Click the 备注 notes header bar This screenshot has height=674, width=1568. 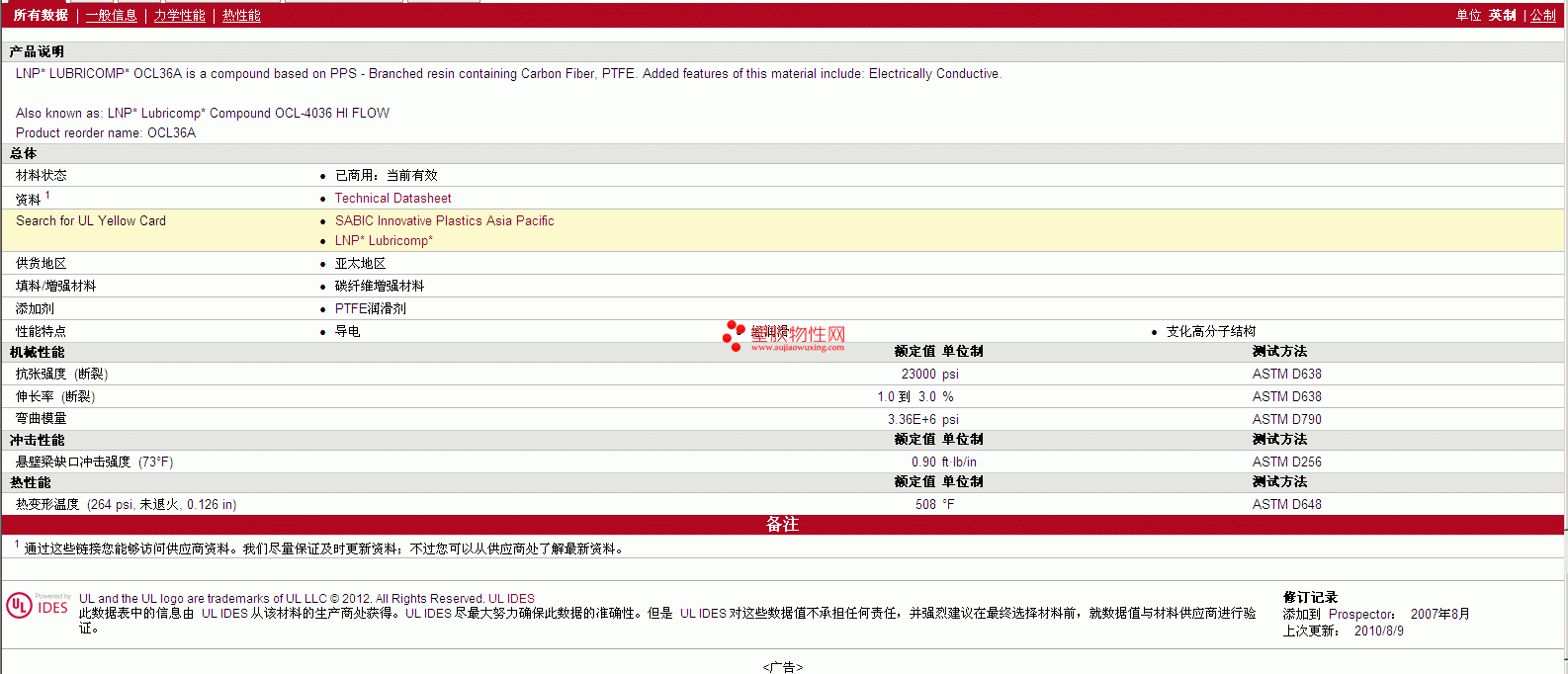pos(783,524)
